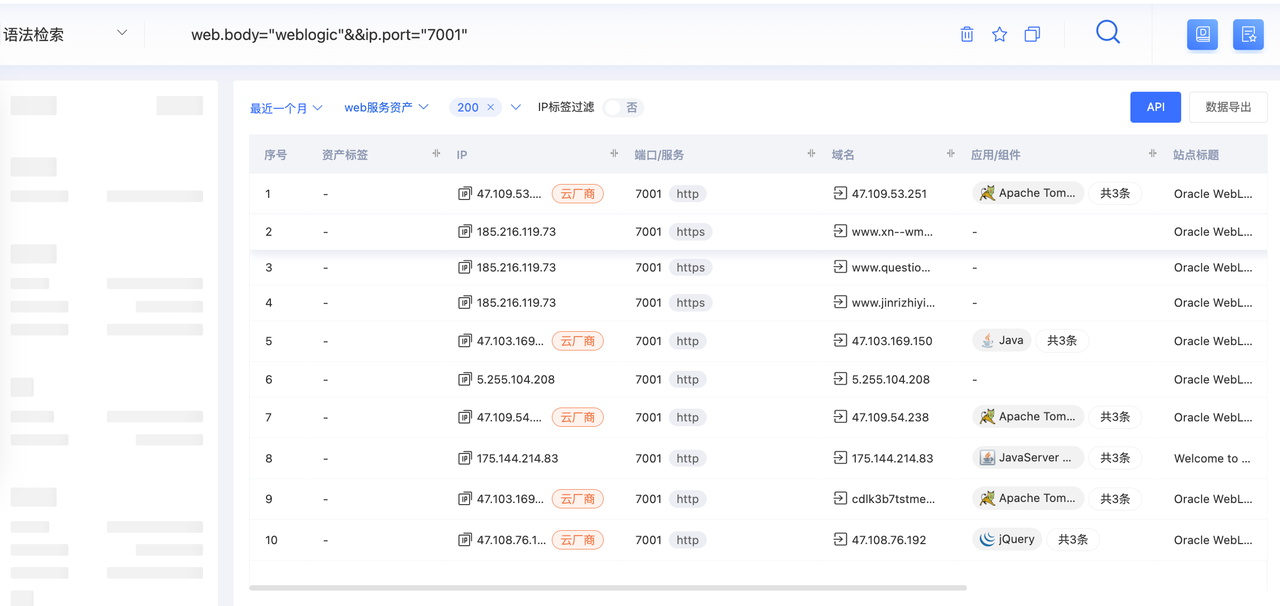Screen dimensions: 1280x606
Task: Toggle the IP标签过滤 switch
Action: click(623, 107)
